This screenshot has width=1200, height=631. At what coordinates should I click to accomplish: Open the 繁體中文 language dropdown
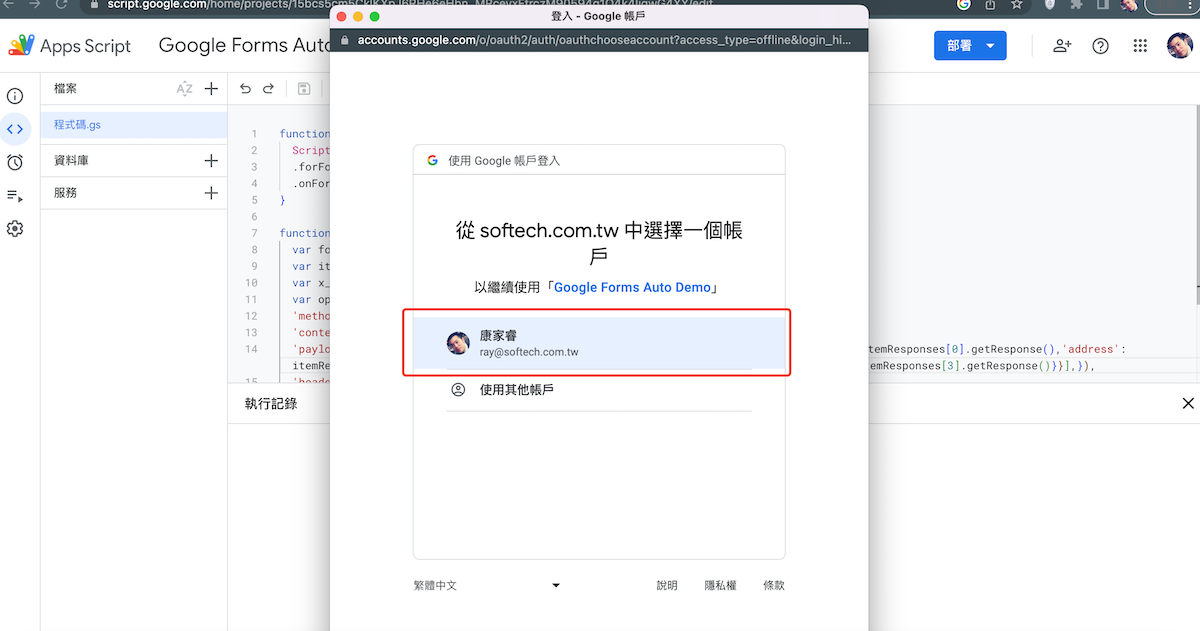pos(487,586)
